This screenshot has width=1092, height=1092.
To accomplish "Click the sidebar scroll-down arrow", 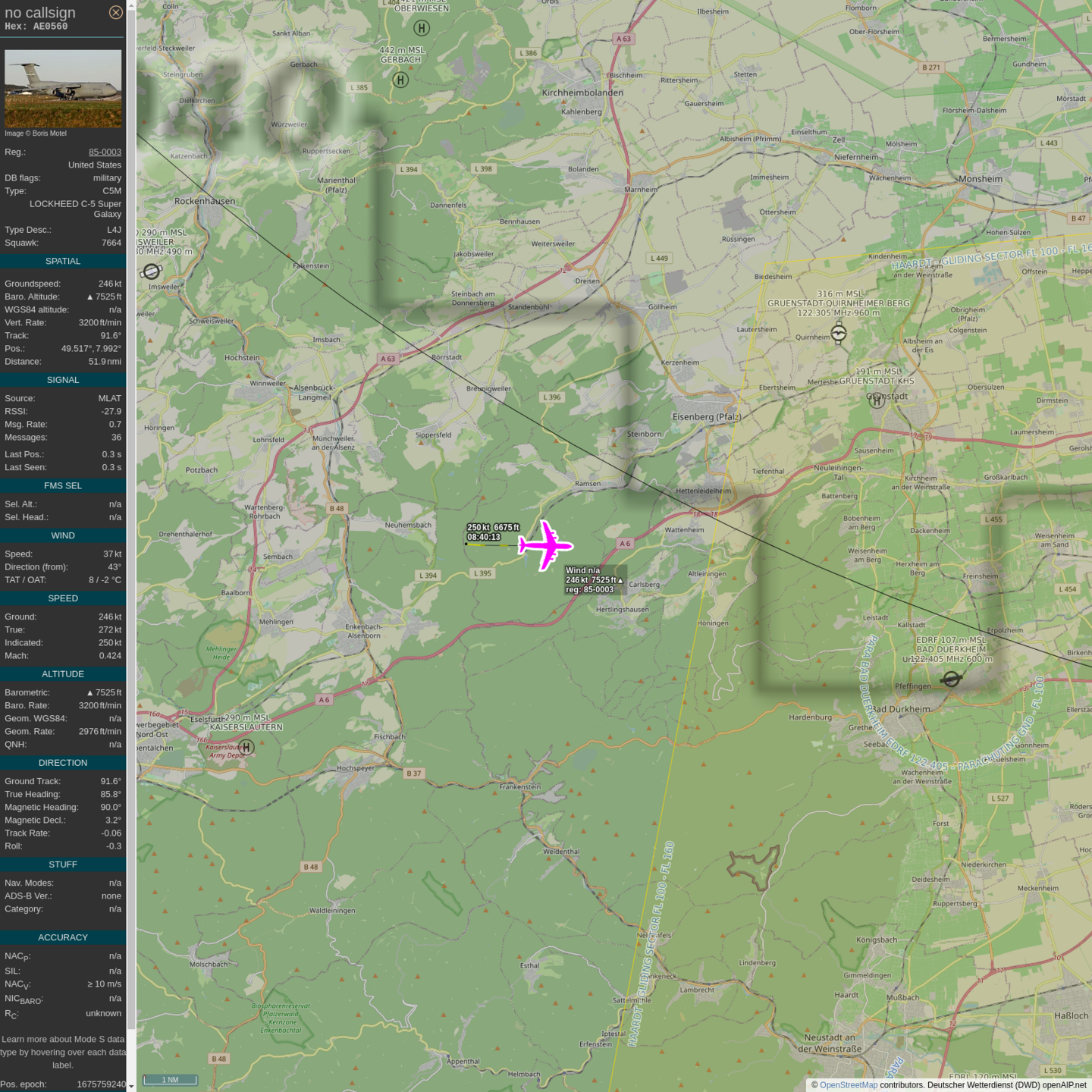I will (x=131, y=1086).
